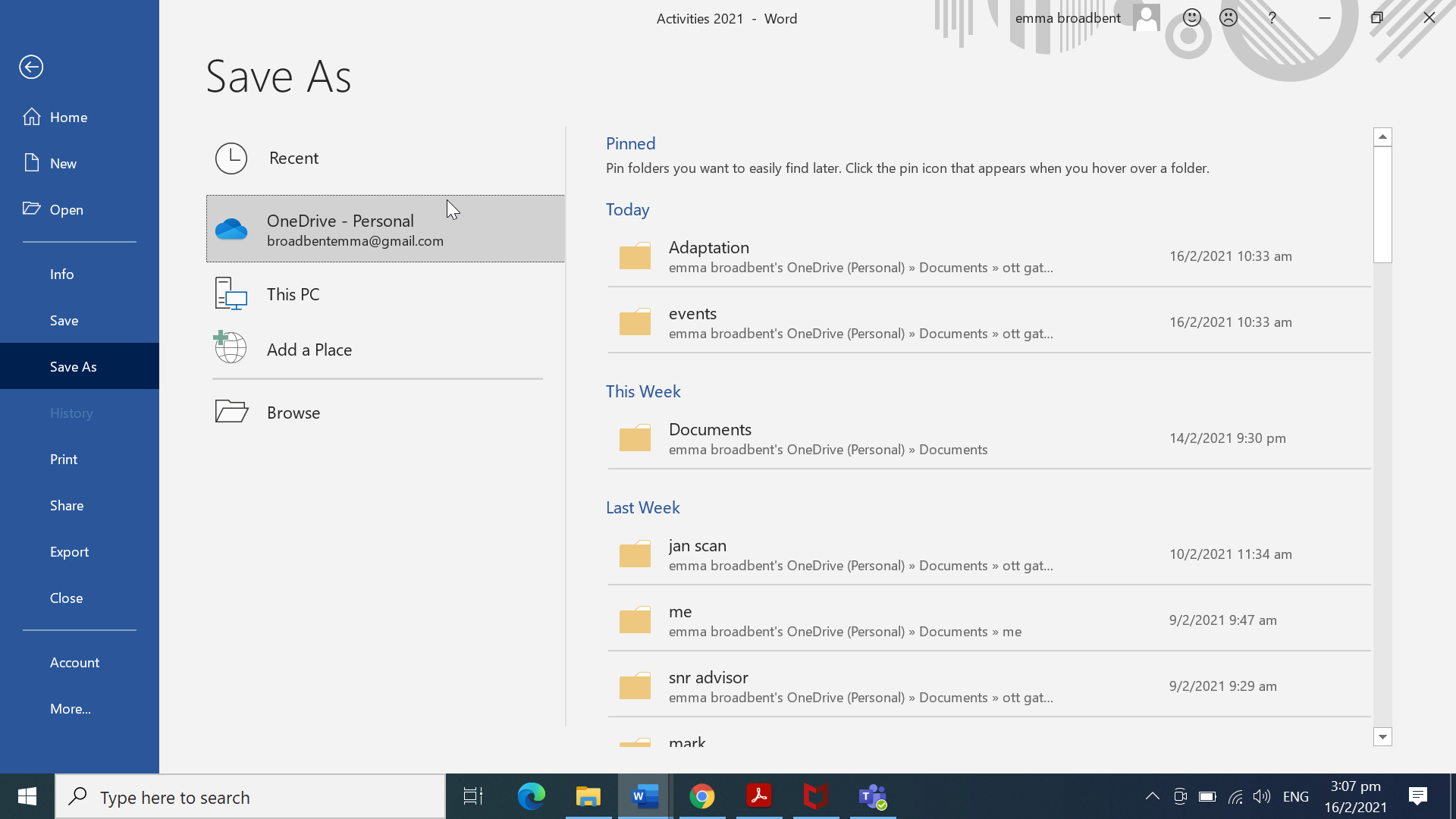This screenshot has height=819, width=1456.
Task: Click the OneDrive cloud icon
Action: [231, 228]
